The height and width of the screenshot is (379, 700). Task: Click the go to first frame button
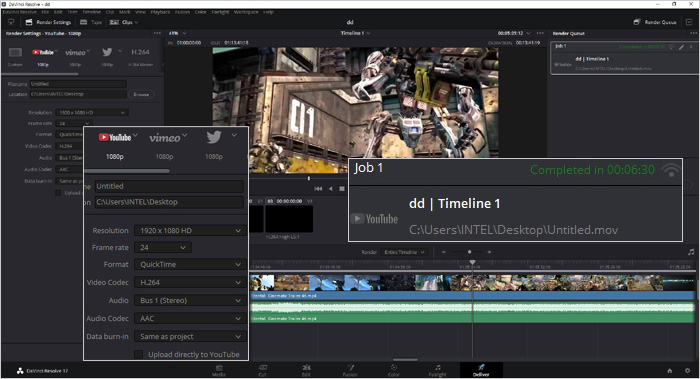click(x=318, y=189)
